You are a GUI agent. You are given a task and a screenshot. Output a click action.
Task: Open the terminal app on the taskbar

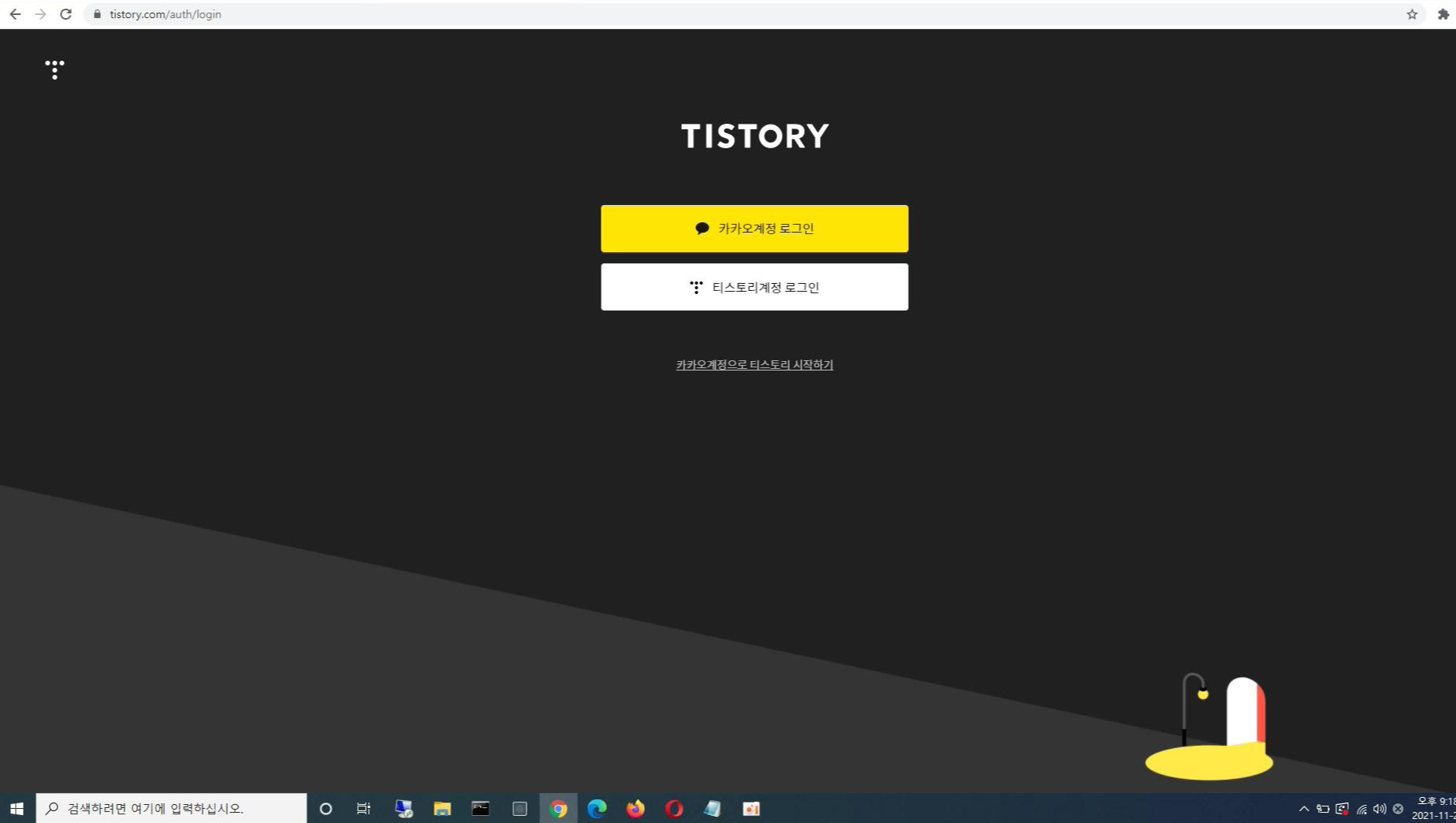click(x=481, y=808)
